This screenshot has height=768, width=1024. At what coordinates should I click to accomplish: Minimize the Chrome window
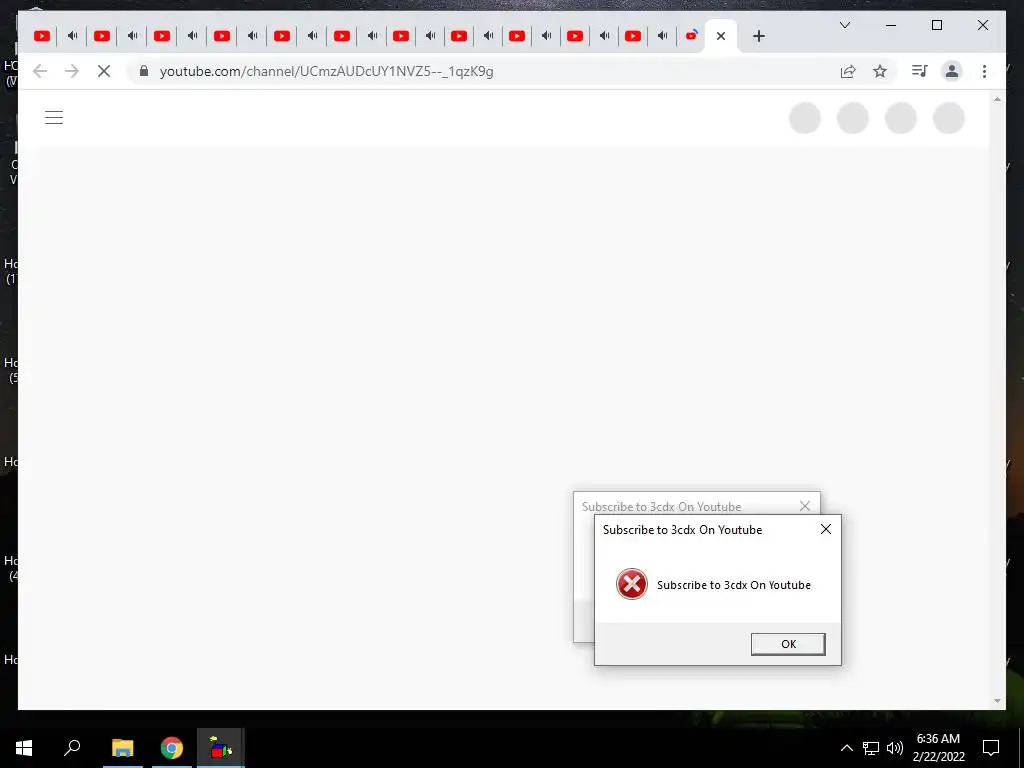point(891,25)
